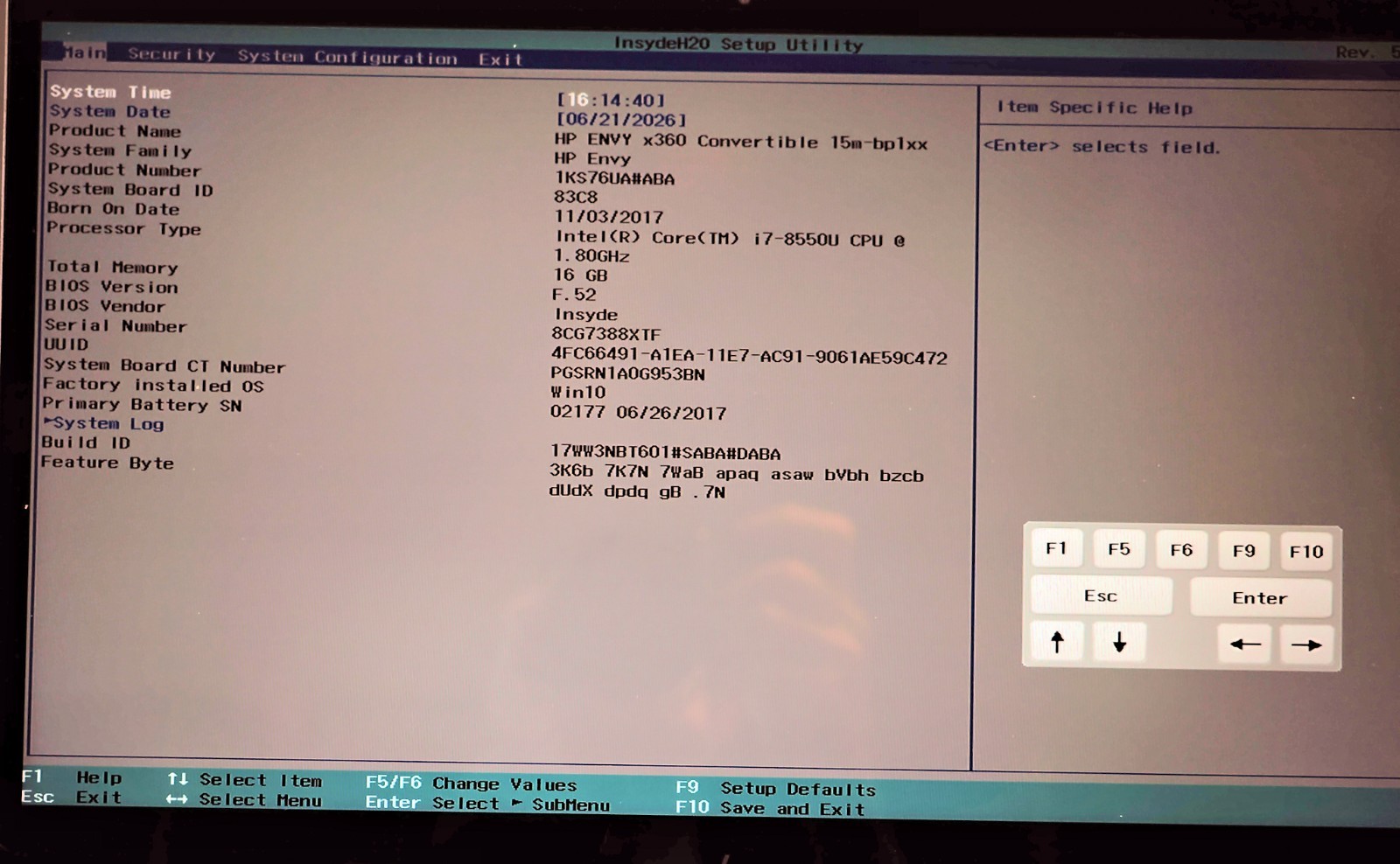Select the System Date value field
The height and width of the screenshot is (864, 1400).
621,120
